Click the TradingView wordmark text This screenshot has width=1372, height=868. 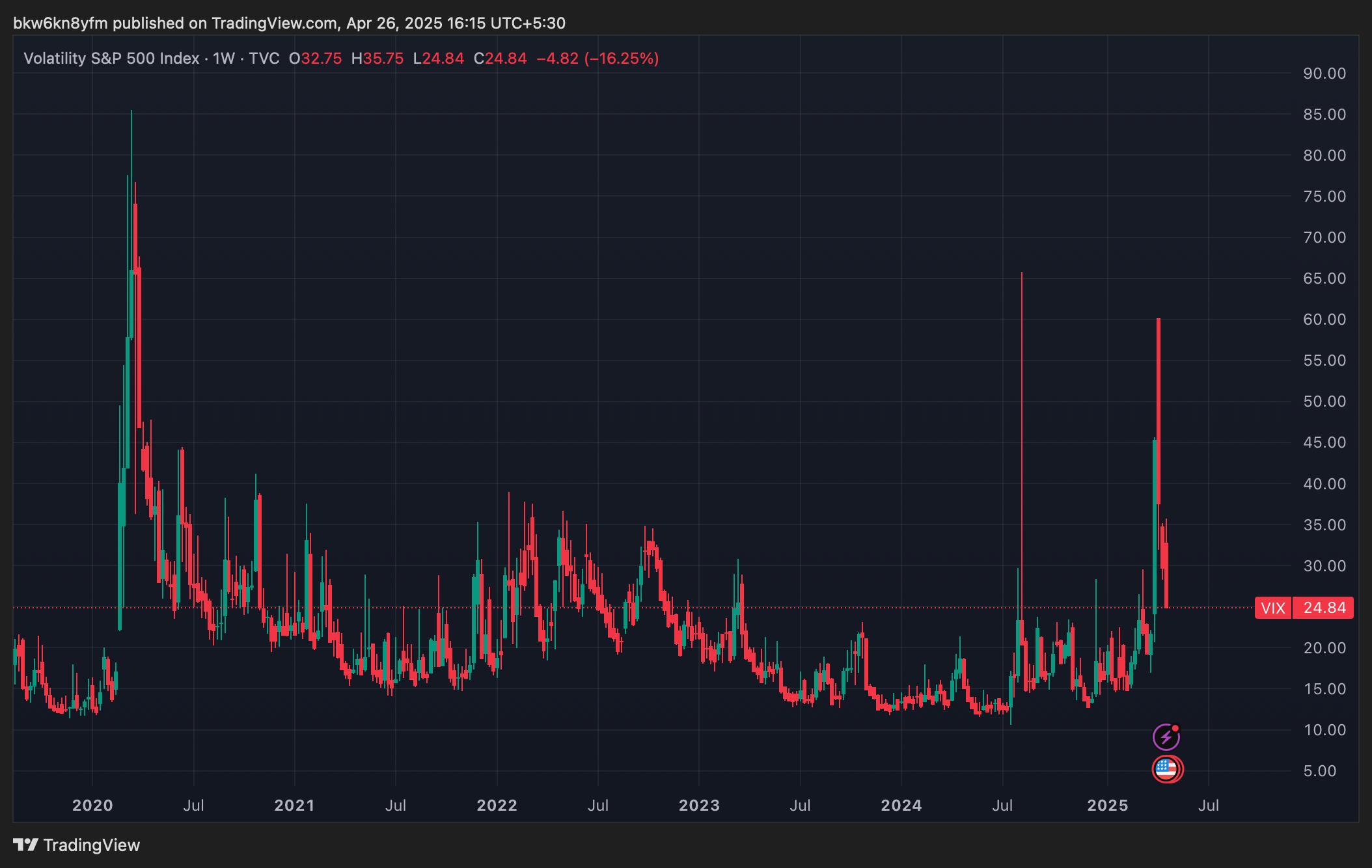(x=92, y=845)
